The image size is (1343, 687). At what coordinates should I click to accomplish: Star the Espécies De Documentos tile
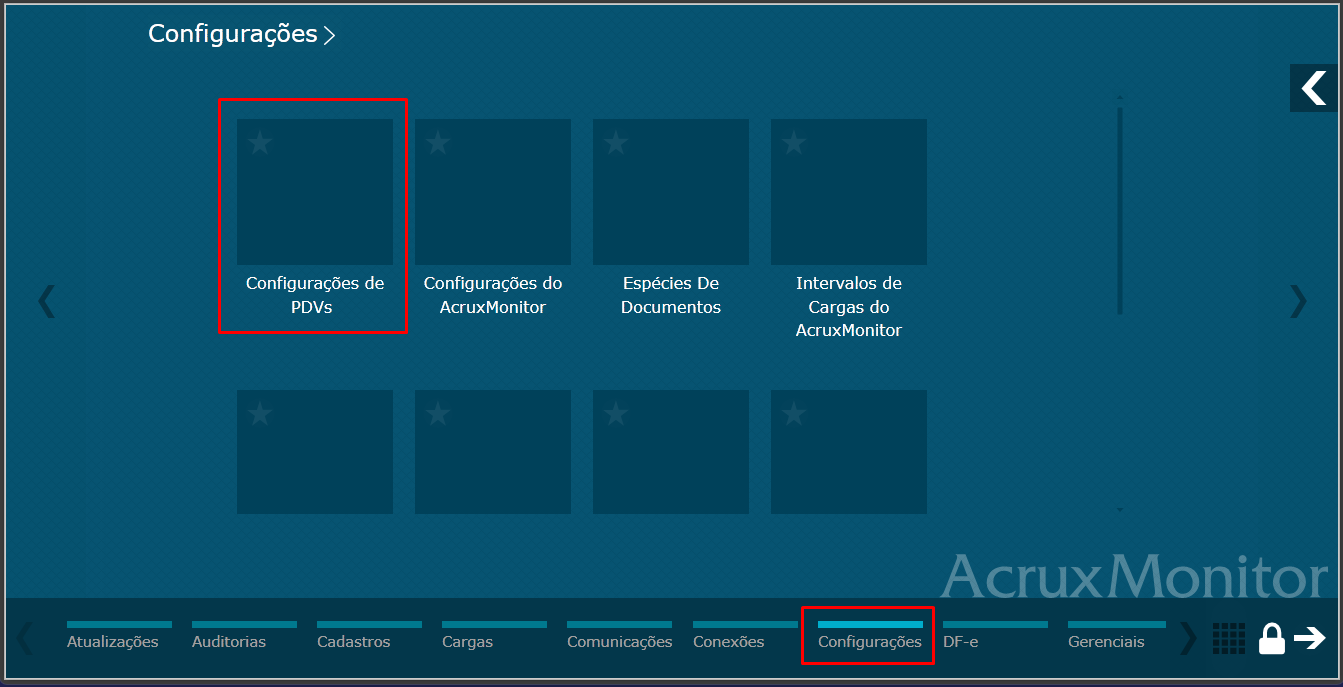click(x=615, y=142)
